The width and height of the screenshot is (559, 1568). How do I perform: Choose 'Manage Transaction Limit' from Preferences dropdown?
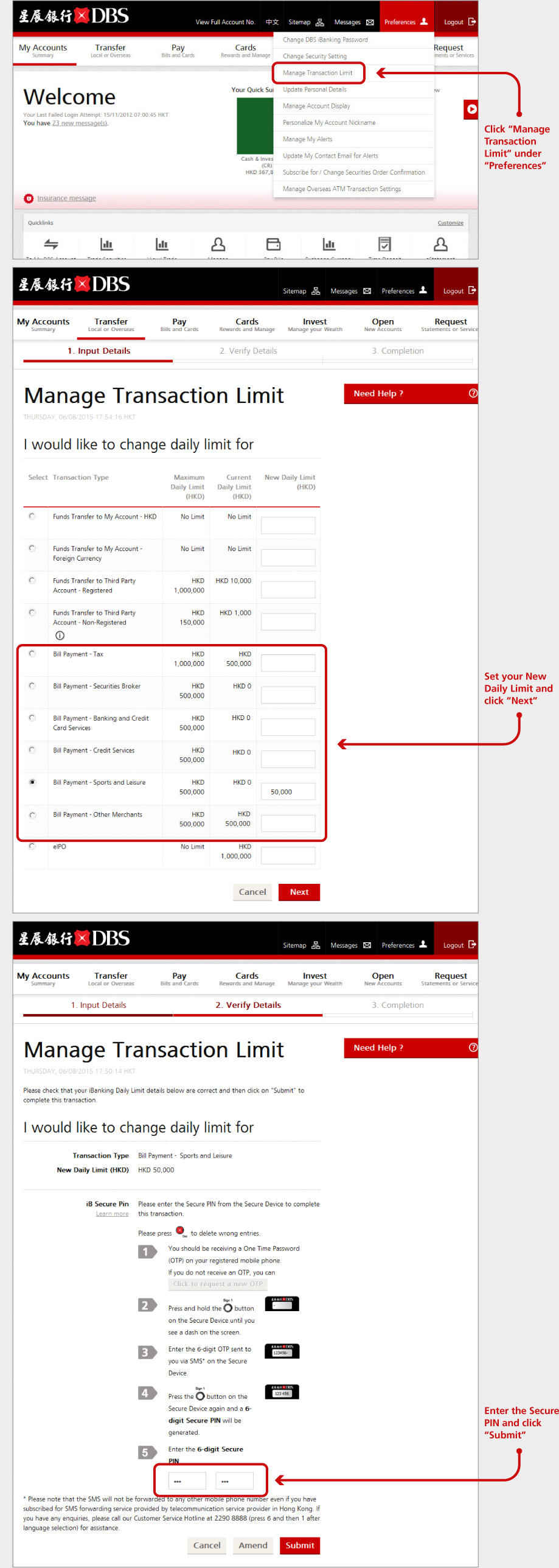[318, 73]
